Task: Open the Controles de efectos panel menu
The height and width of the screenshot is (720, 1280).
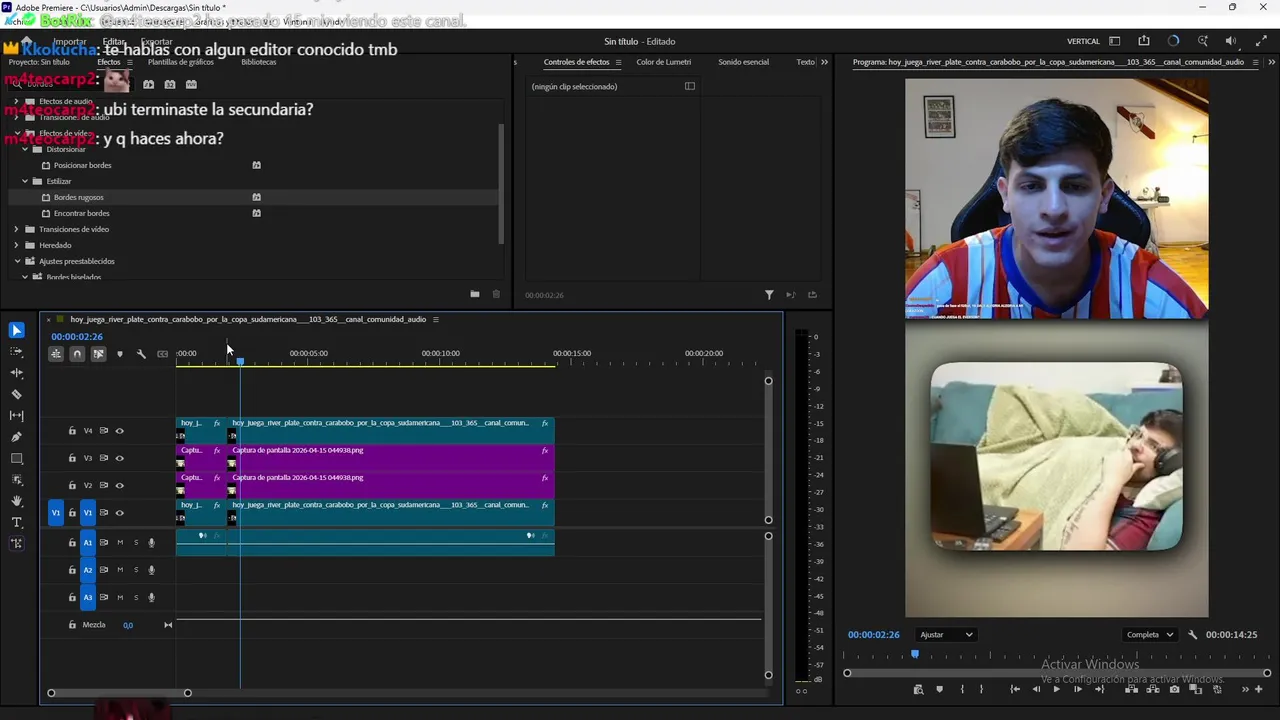Action: (618, 62)
